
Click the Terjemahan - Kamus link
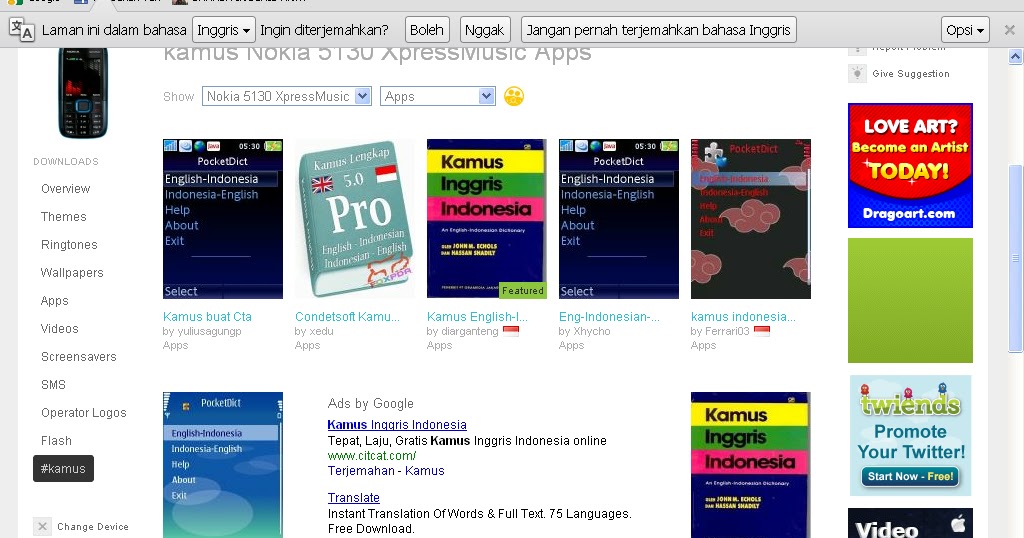click(x=386, y=471)
